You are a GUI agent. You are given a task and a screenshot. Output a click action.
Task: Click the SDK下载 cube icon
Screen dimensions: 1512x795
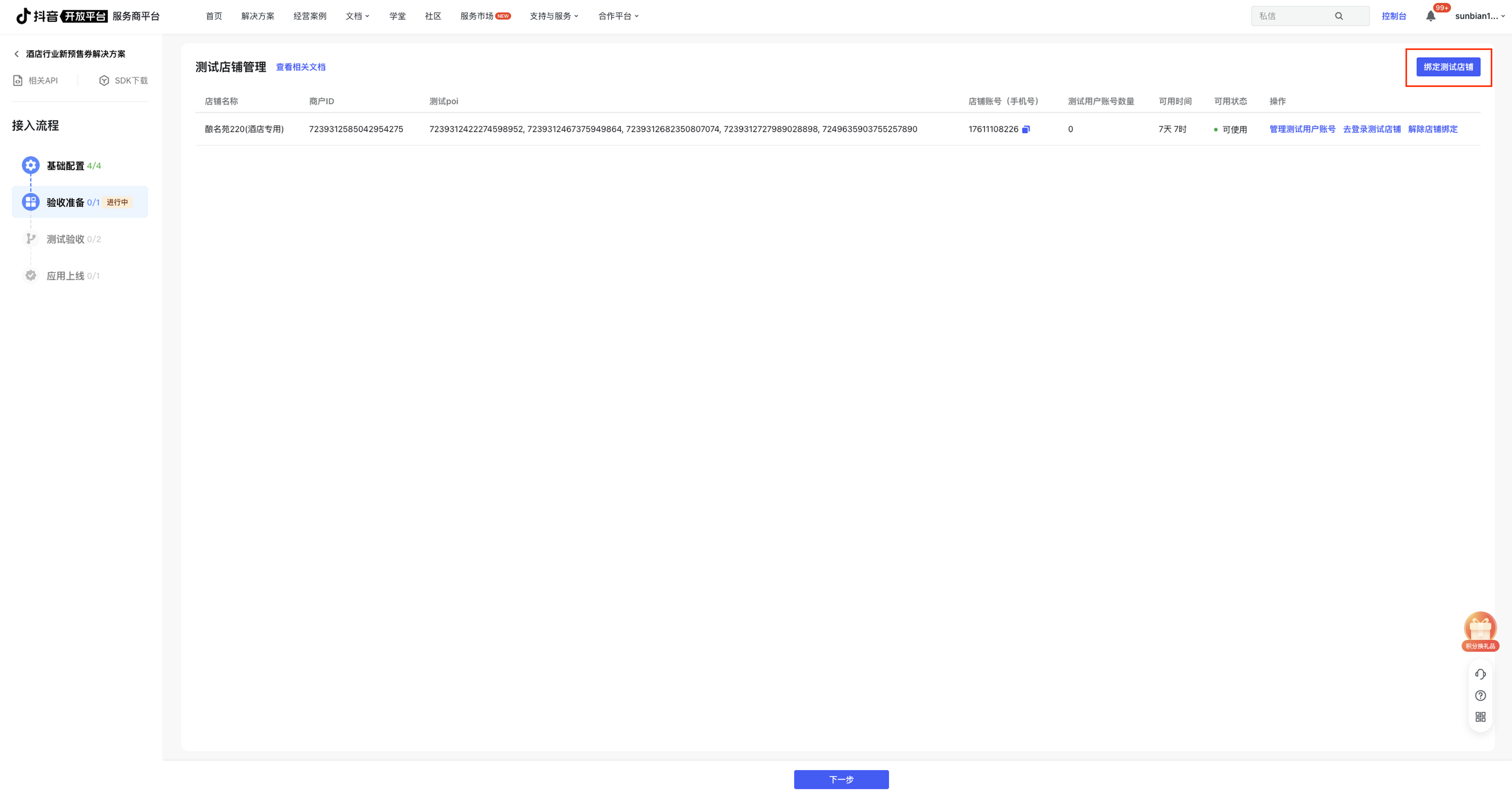104,81
